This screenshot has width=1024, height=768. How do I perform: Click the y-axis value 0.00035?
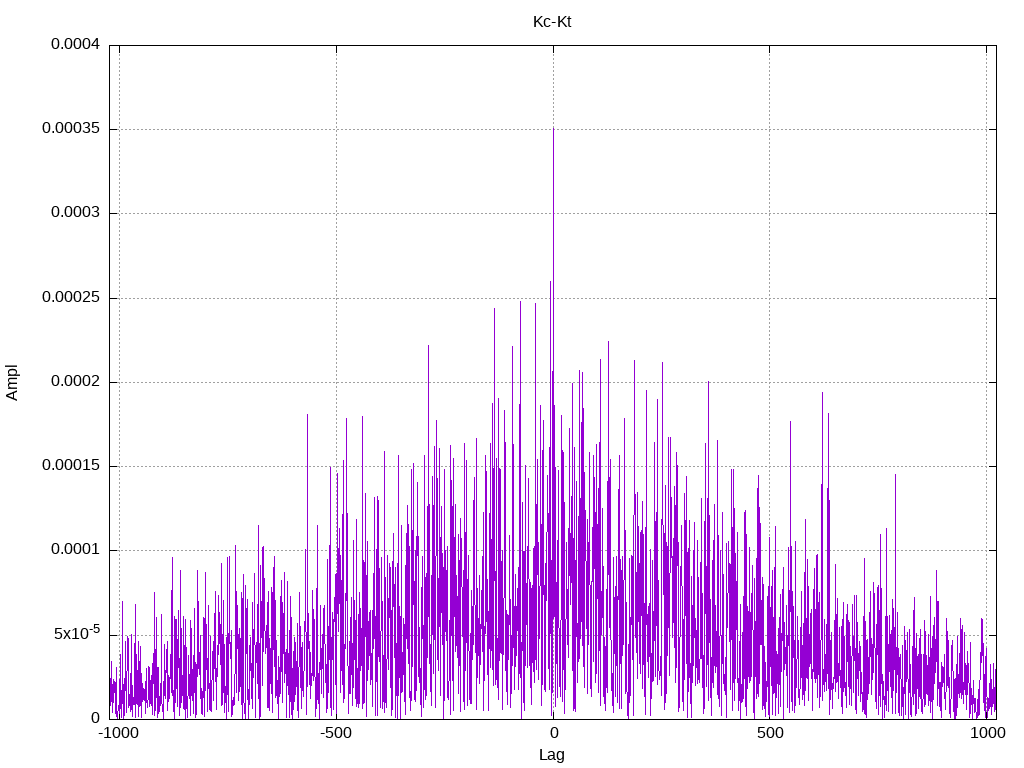(71, 129)
